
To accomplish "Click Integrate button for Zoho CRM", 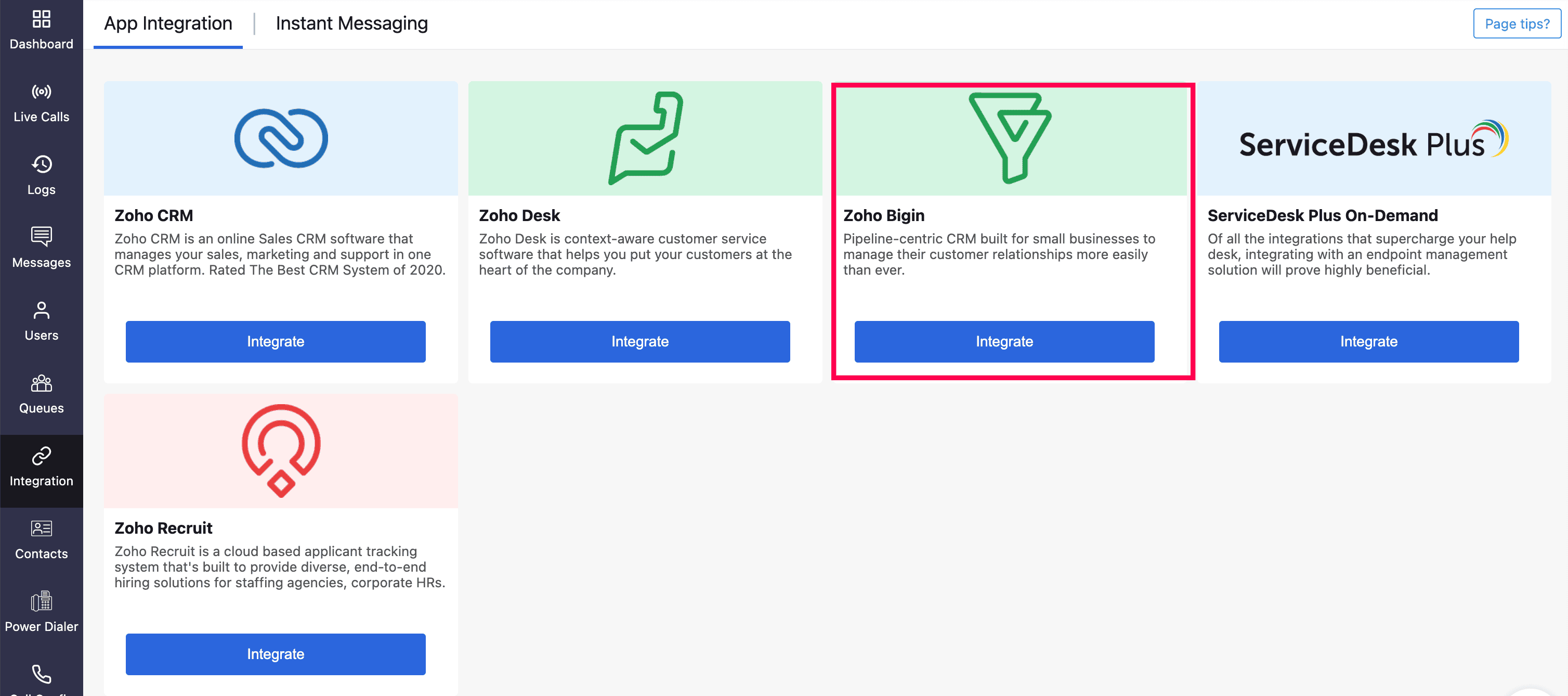I will (x=275, y=342).
